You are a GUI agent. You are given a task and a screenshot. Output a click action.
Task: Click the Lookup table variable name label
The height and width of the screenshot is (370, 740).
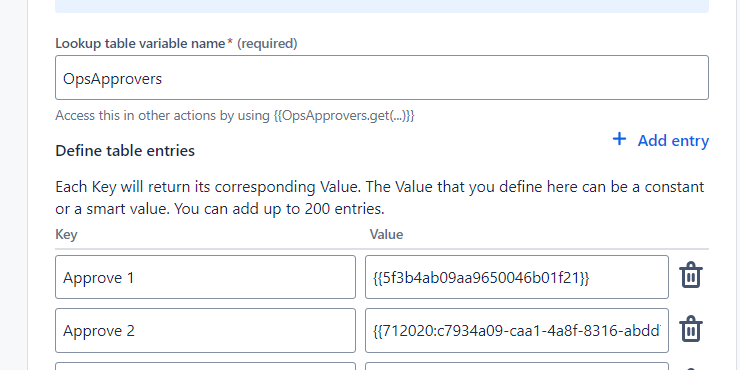coord(140,43)
